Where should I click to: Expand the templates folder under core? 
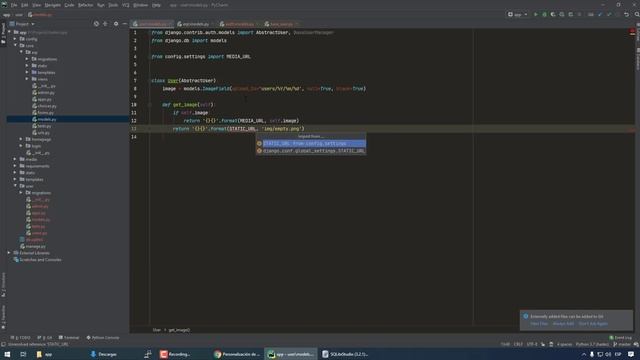[27, 73]
